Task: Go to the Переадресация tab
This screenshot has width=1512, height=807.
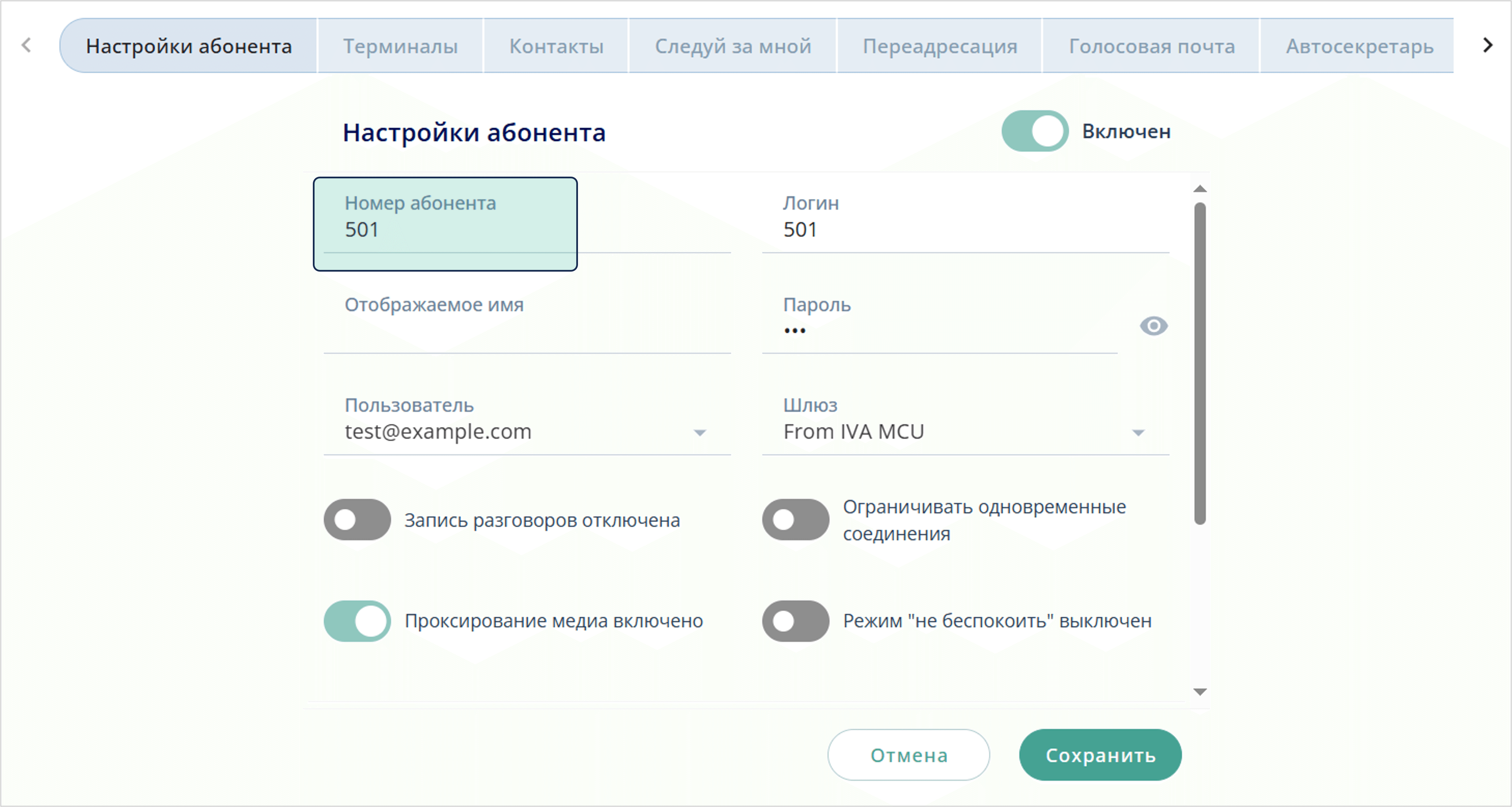Action: click(x=940, y=46)
